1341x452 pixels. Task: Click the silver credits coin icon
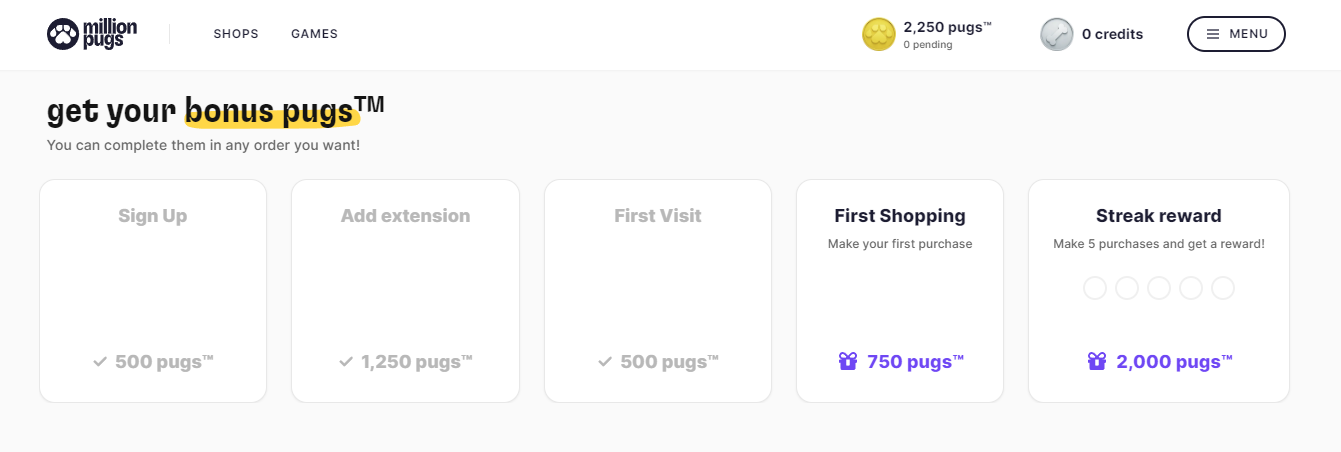coord(1056,35)
